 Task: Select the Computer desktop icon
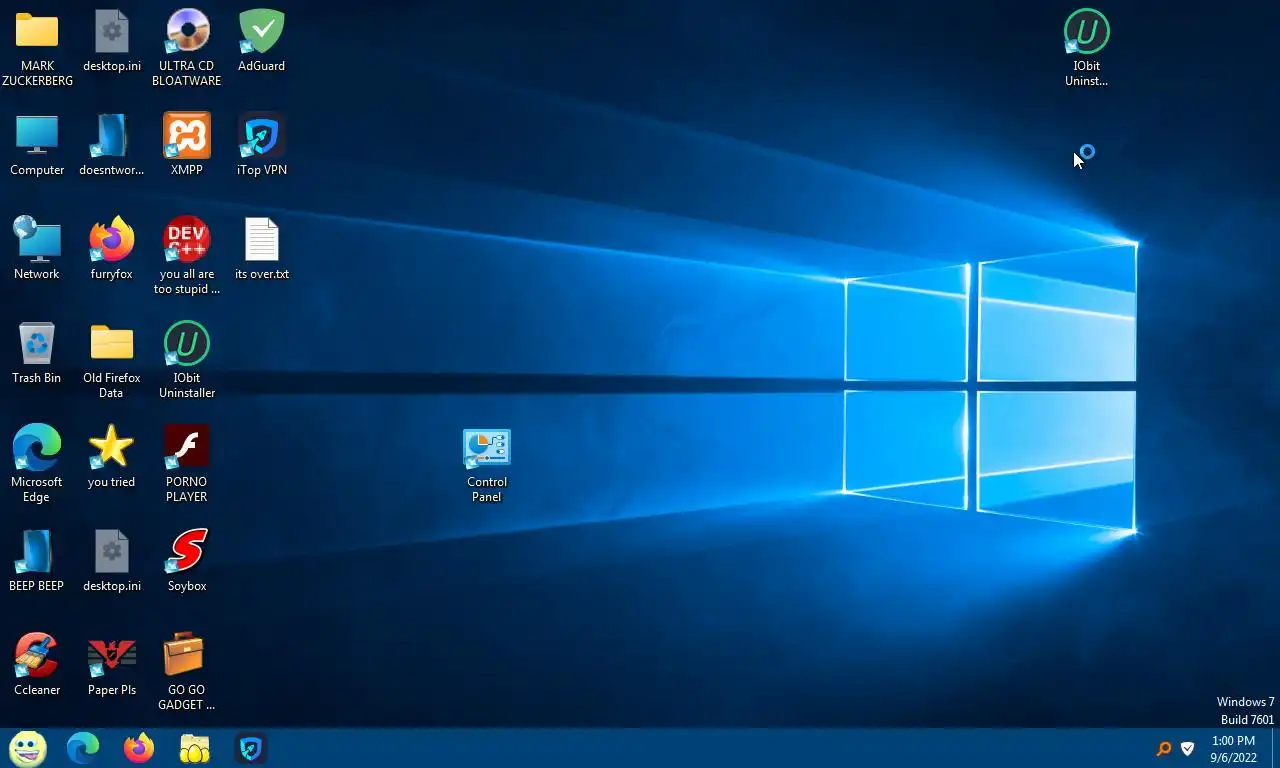tap(37, 136)
